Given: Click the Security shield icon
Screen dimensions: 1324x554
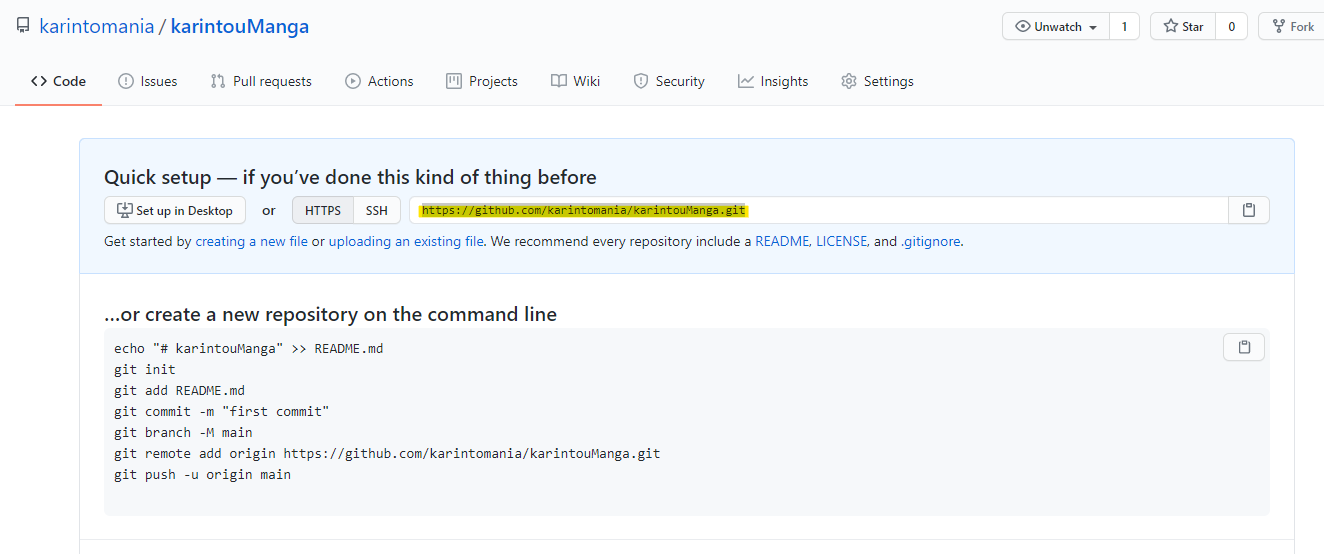Looking at the screenshot, I should pos(641,81).
